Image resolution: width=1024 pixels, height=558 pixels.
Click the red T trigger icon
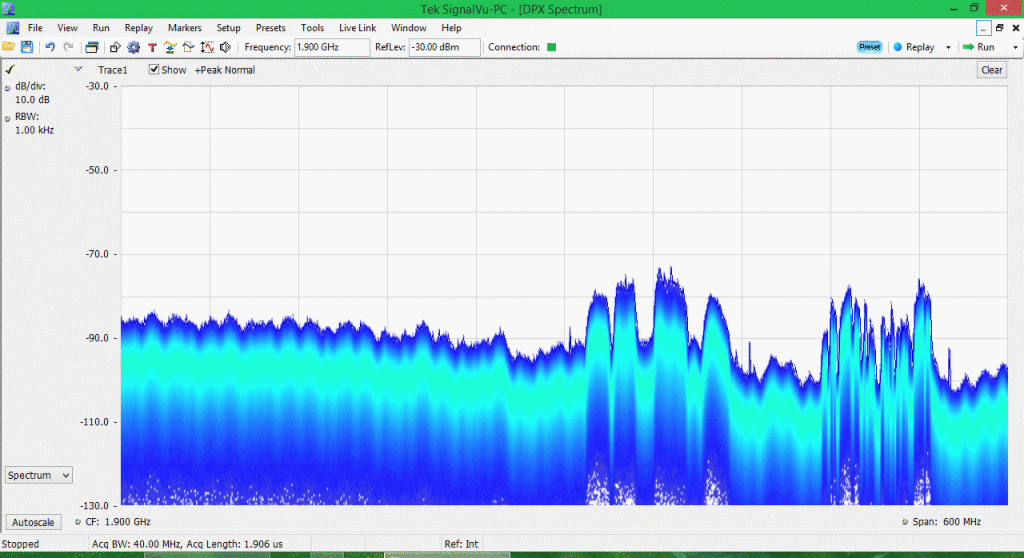tap(152, 47)
